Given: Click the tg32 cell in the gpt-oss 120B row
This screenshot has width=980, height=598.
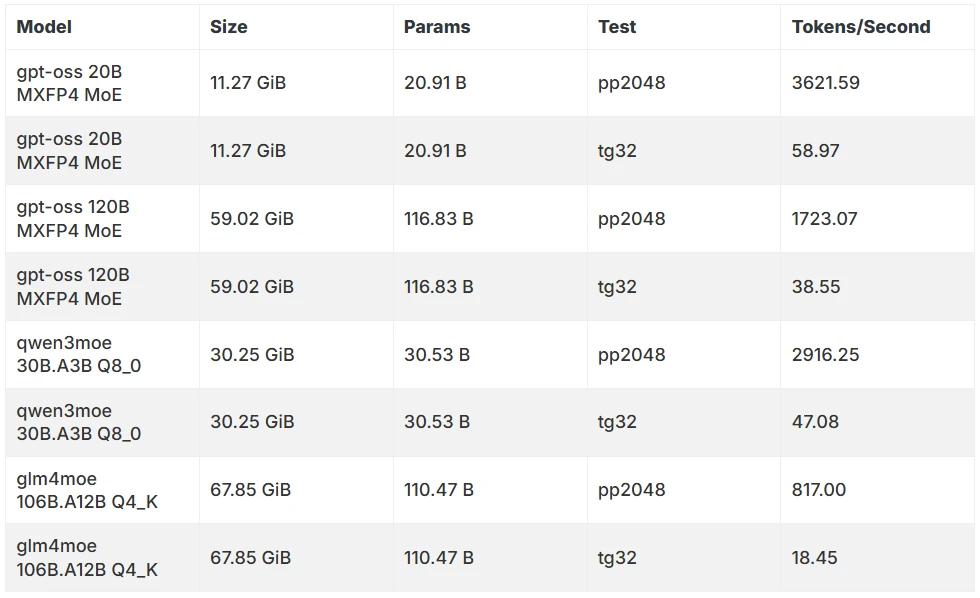Looking at the screenshot, I should pyautogui.click(x=617, y=287).
